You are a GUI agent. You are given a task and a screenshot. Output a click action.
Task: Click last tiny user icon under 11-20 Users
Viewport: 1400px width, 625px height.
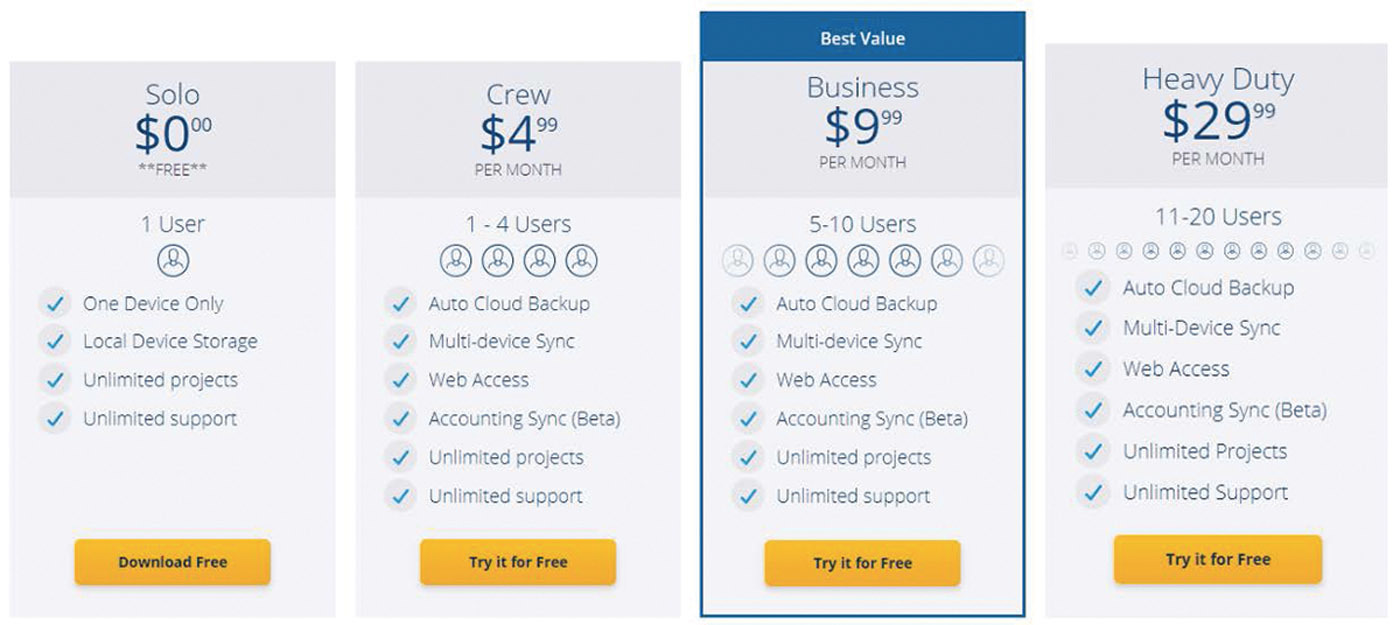1367,251
